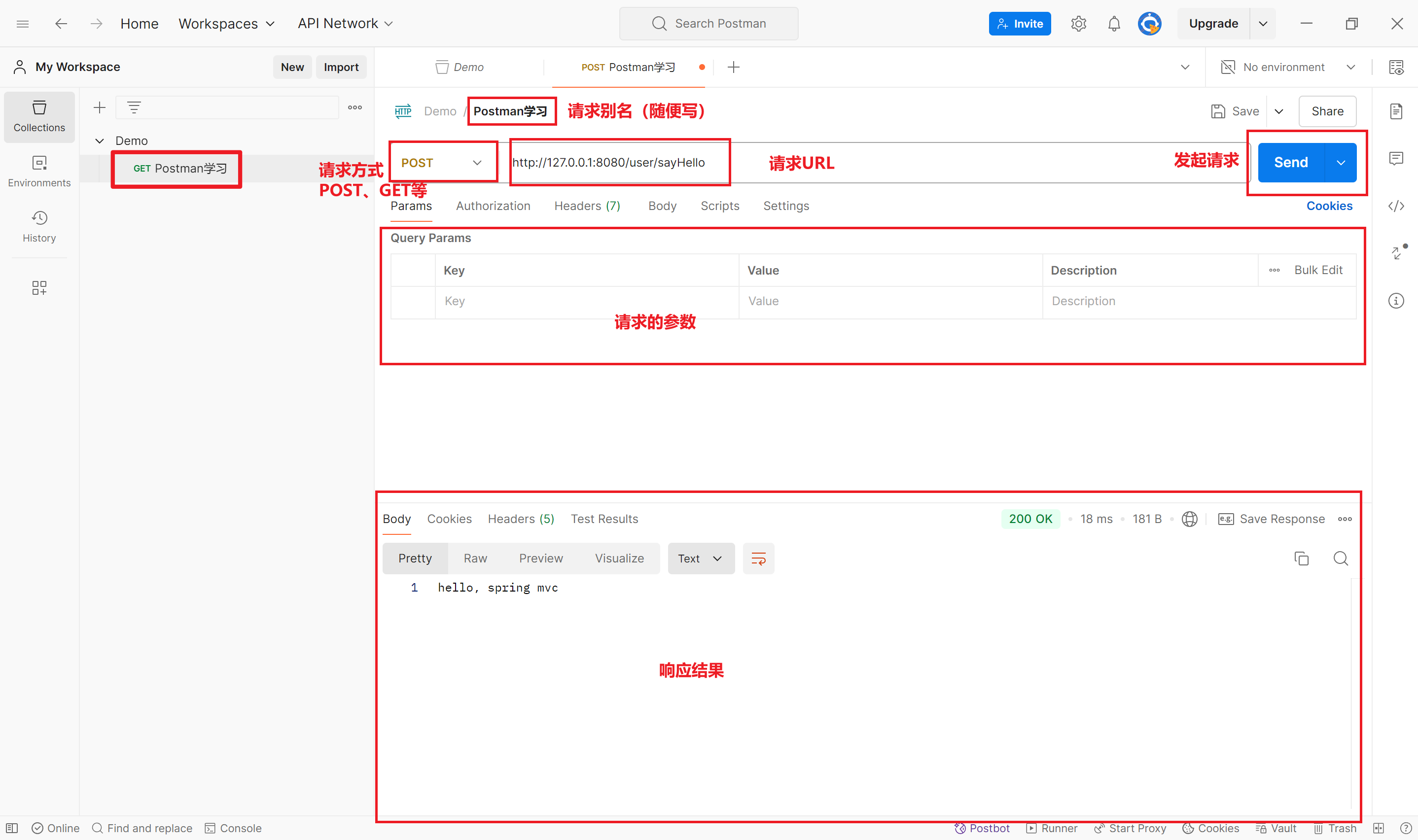Viewport: 1418px width, 840px height.
Task: Select the Raw response view
Action: (475, 559)
